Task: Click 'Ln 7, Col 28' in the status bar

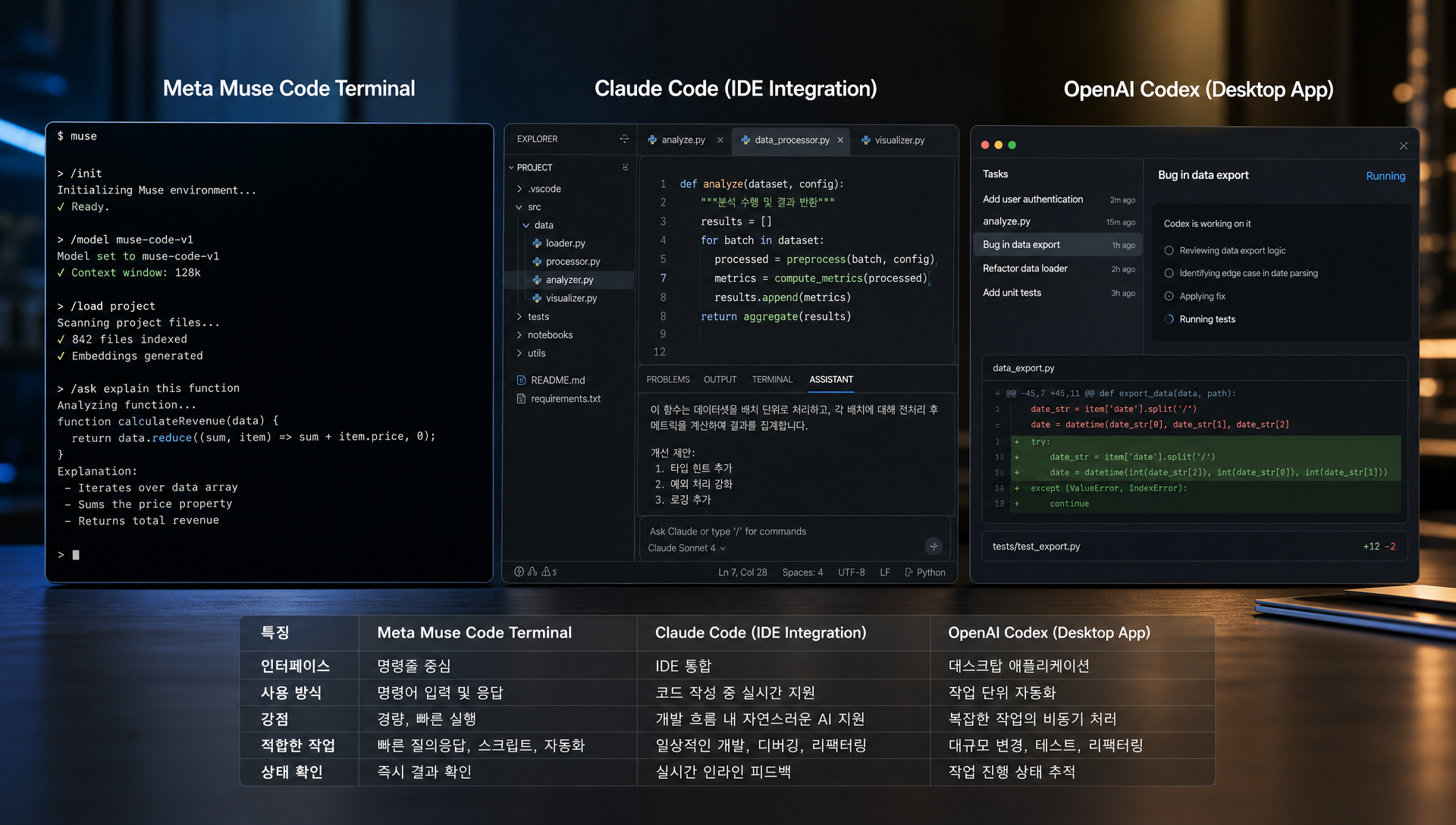Action: pos(742,572)
